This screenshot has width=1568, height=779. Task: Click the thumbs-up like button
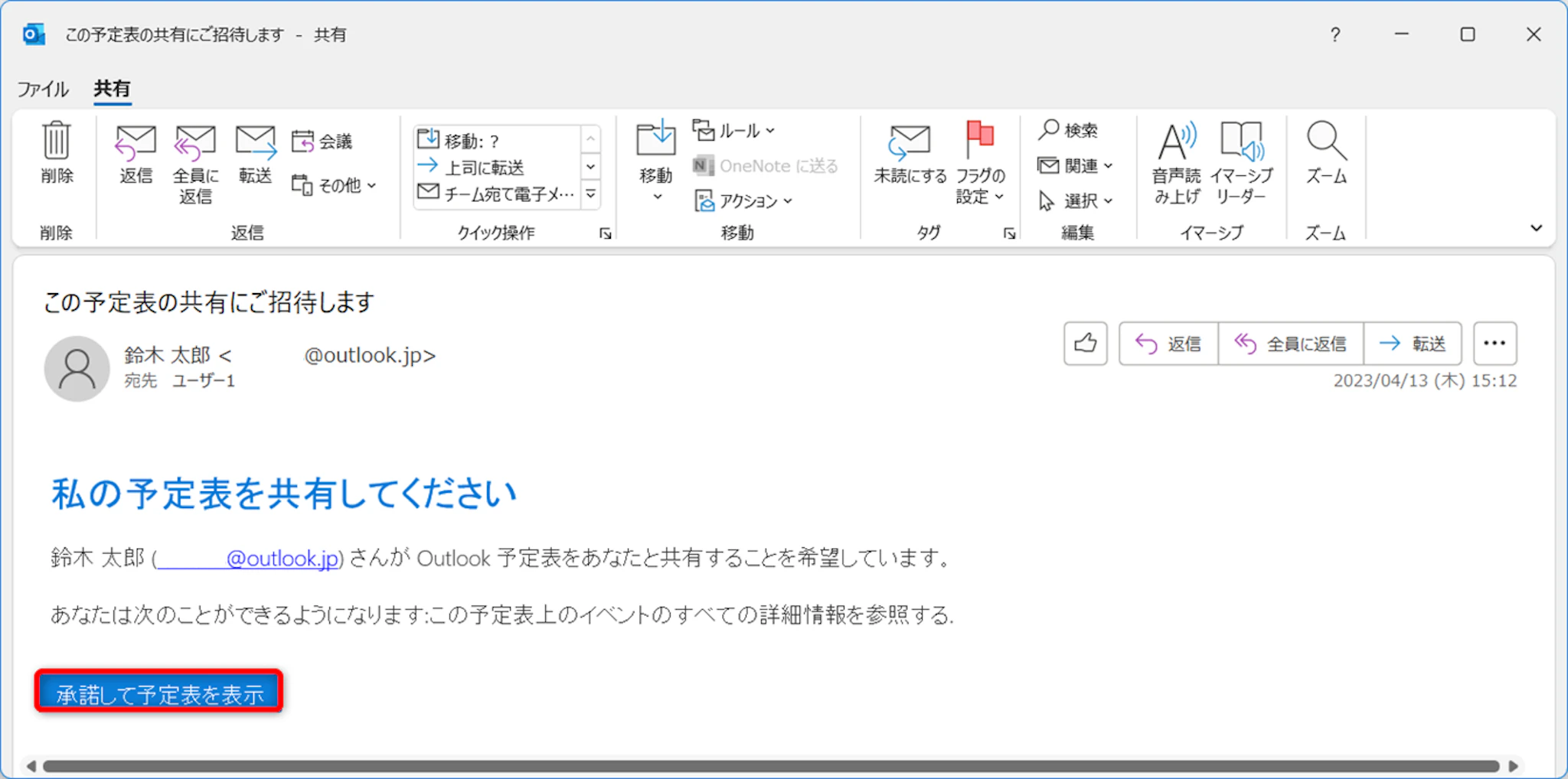click(x=1085, y=344)
